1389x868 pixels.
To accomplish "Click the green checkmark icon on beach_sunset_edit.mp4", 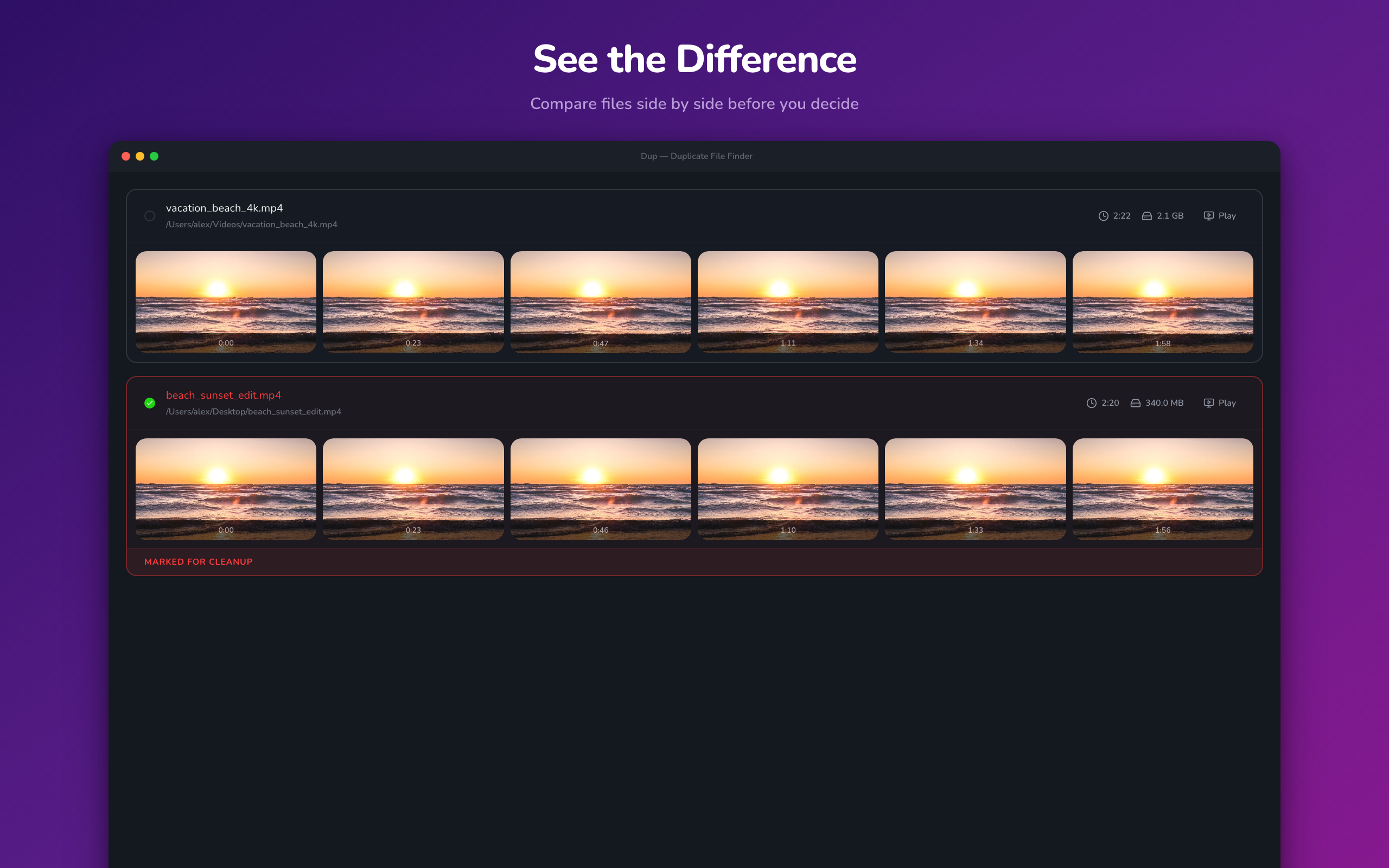I will (x=150, y=403).
